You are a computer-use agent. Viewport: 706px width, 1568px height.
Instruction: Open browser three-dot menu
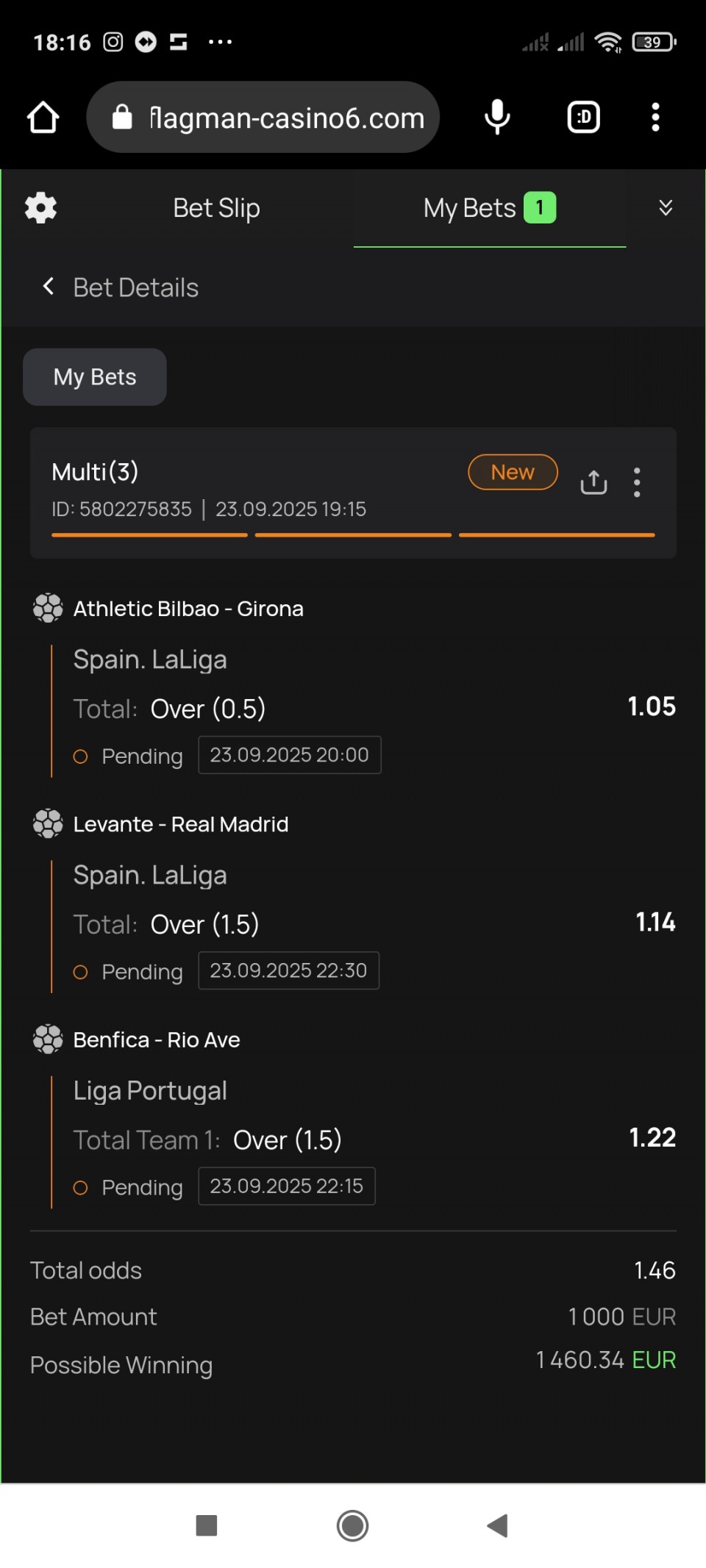point(655,118)
